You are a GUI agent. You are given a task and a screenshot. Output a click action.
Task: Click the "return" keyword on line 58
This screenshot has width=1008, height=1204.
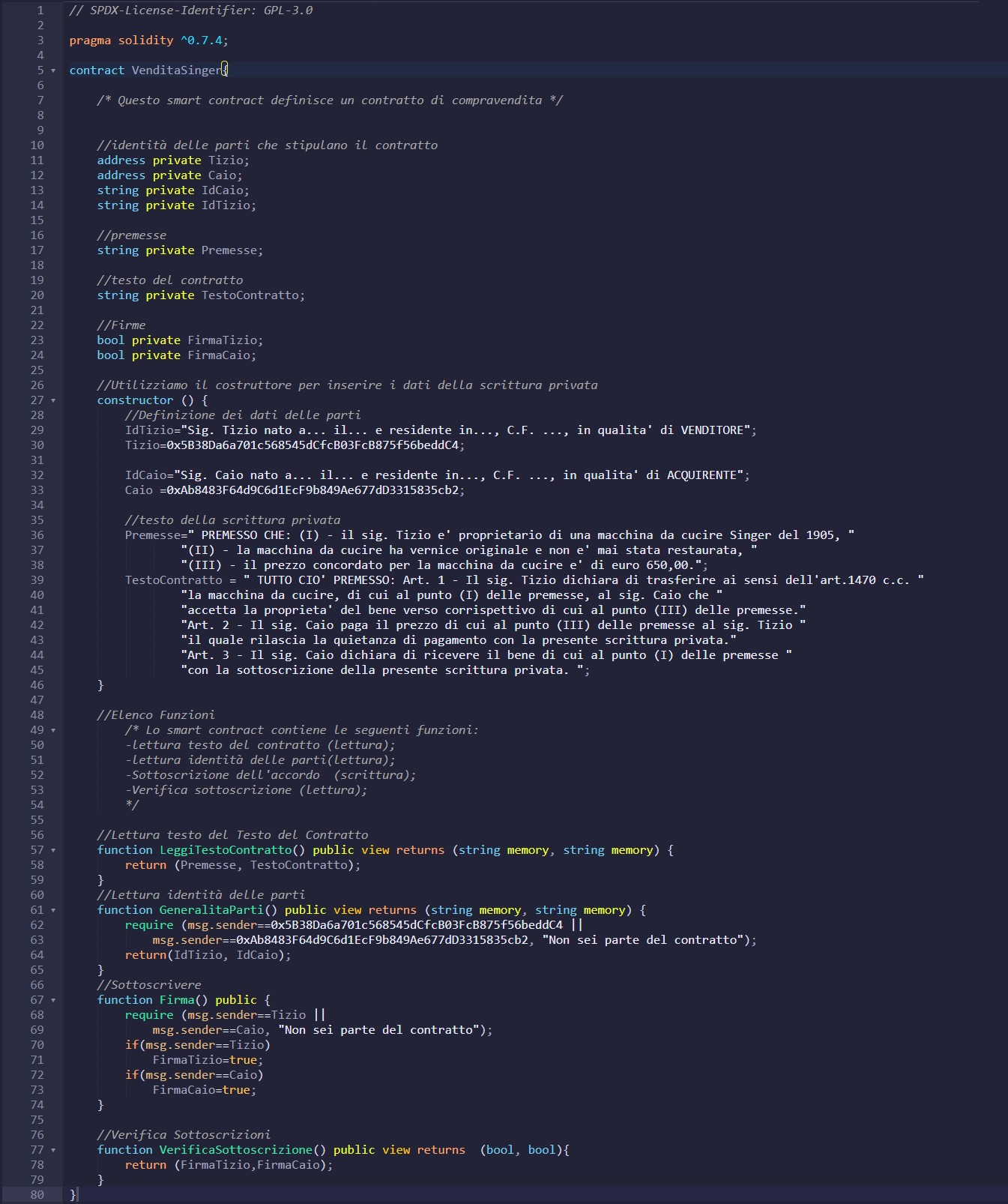(x=145, y=865)
